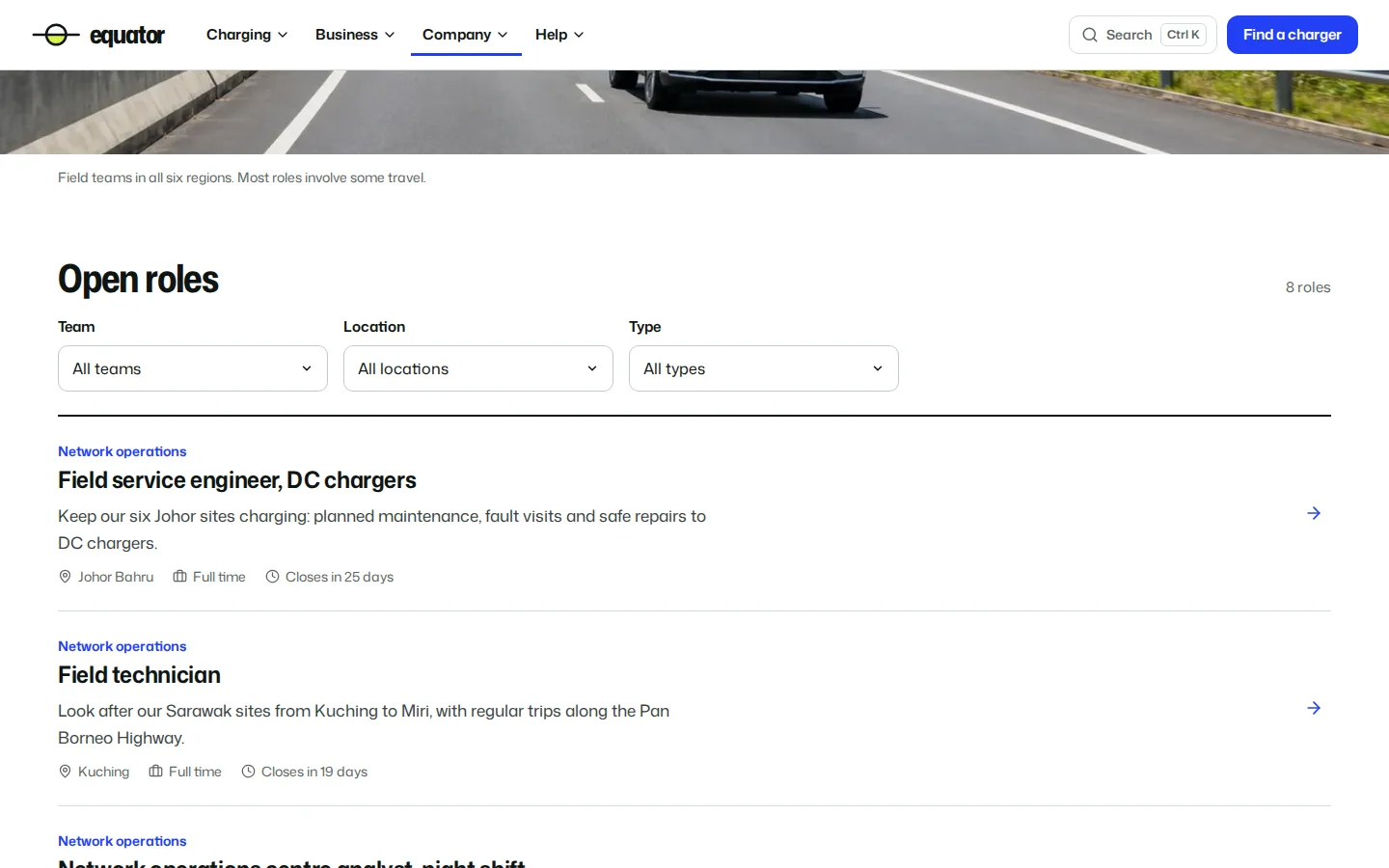The height and width of the screenshot is (868, 1389).
Task: Click the Business menu chevron
Action: click(390, 35)
